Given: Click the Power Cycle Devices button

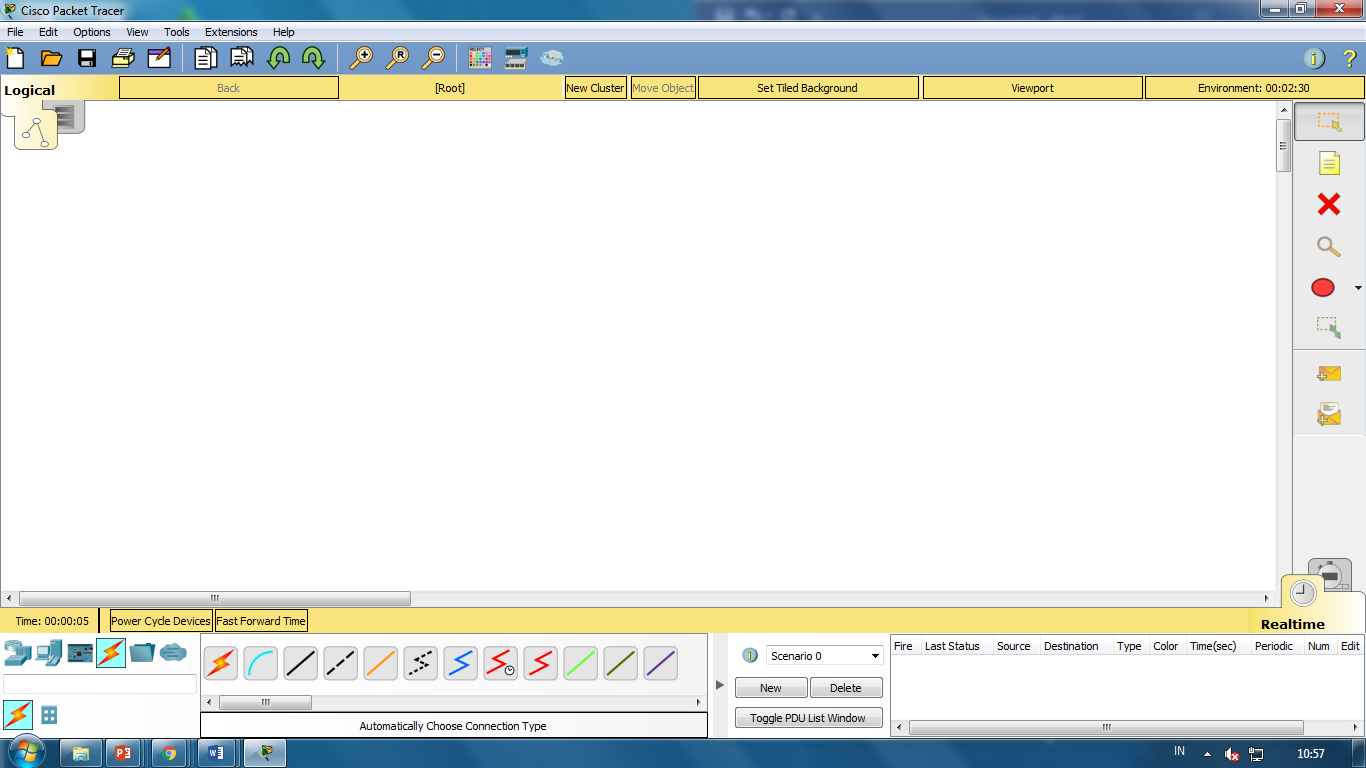Looking at the screenshot, I should point(161,621).
